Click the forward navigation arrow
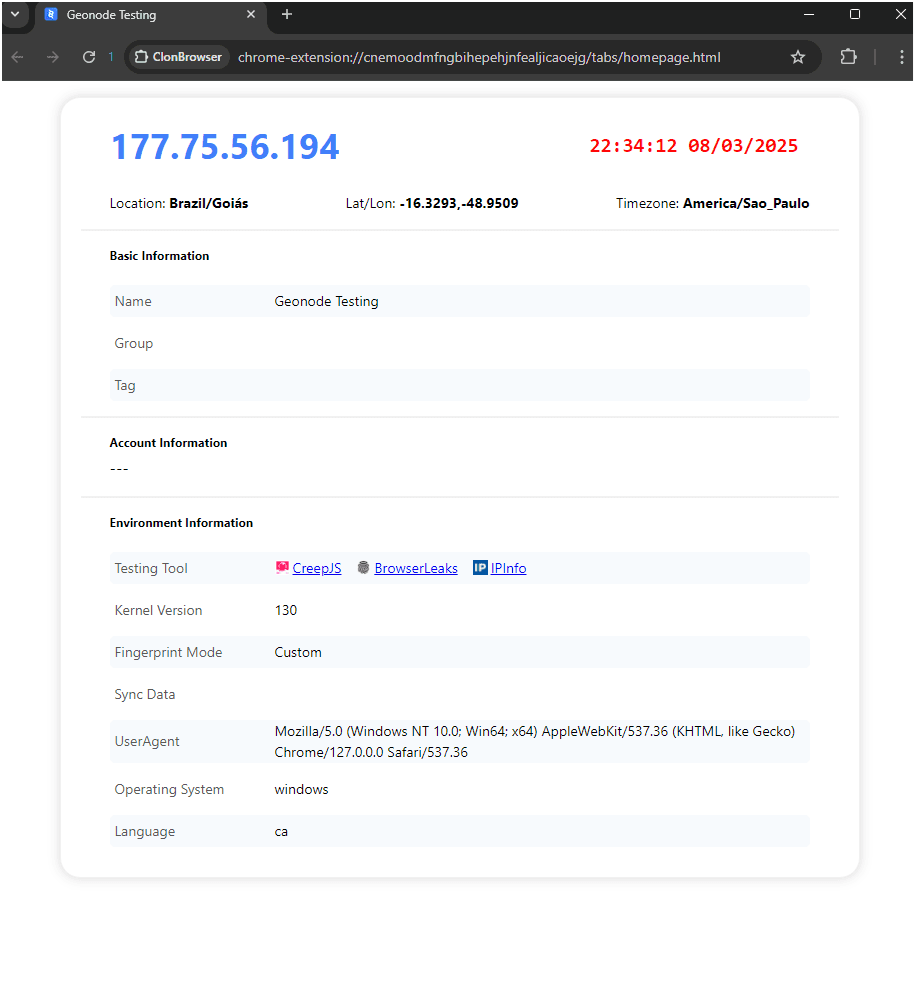The width and height of the screenshot is (915, 997). tap(52, 57)
